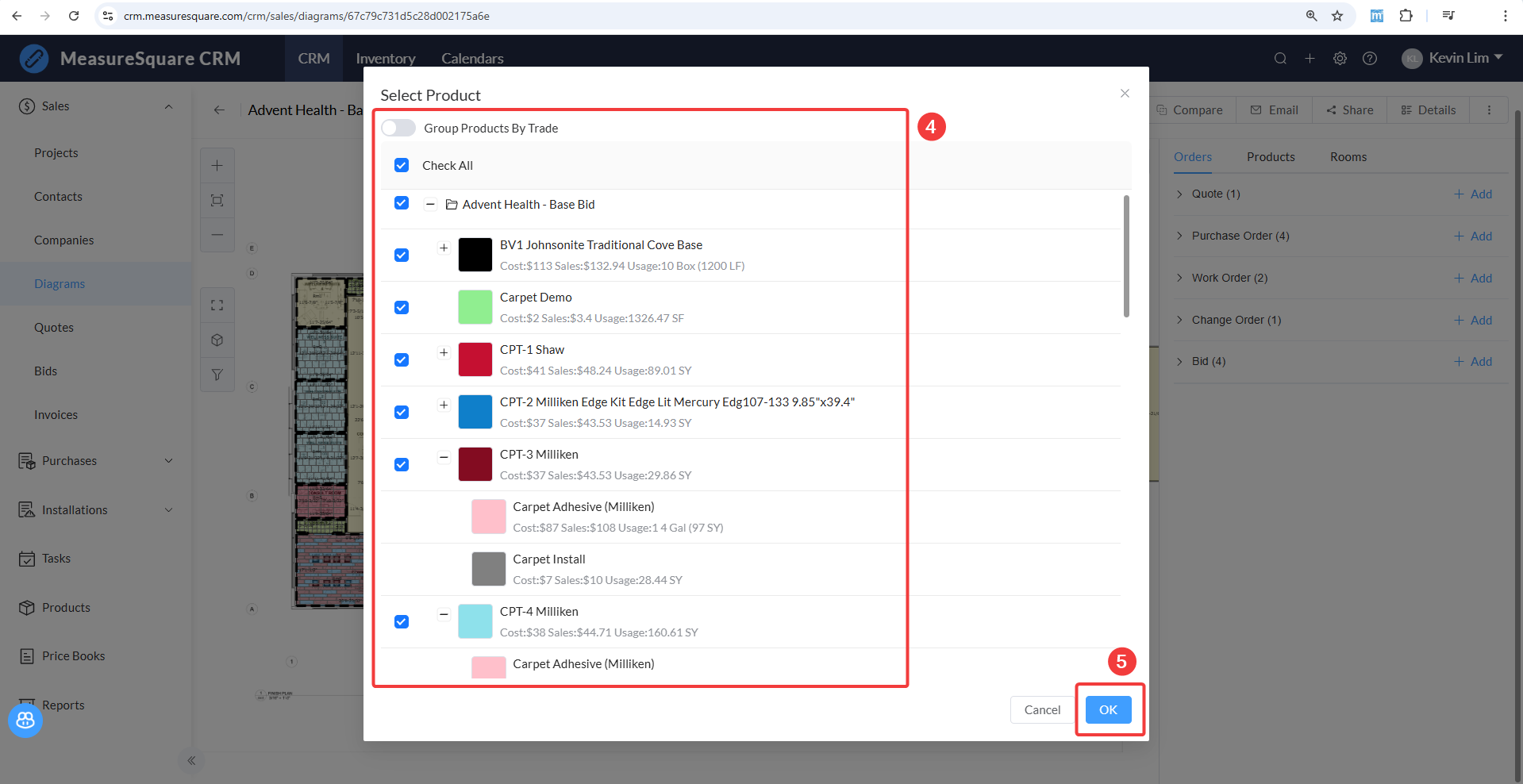Expand the CPT-1 Shaw row
Viewport: 1523px width, 784px height.
tap(444, 352)
